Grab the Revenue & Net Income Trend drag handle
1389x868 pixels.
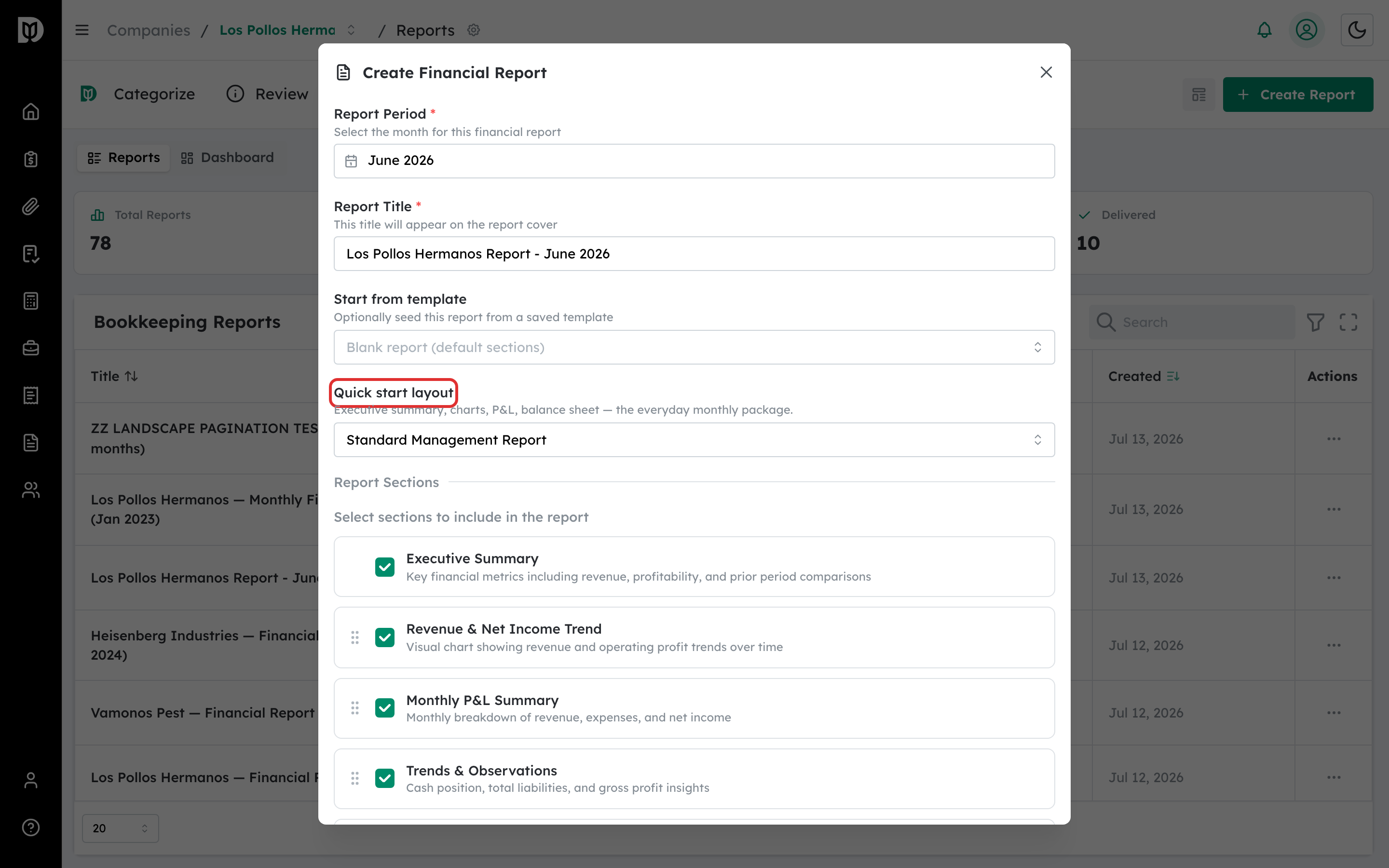354,637
